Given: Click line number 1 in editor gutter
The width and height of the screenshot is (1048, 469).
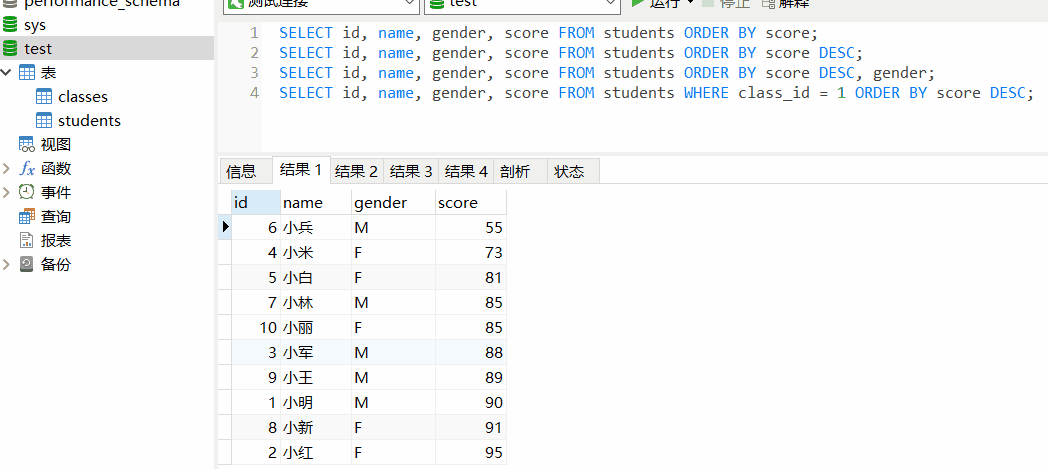Looking at the screenshot, I should pos(254,33).
